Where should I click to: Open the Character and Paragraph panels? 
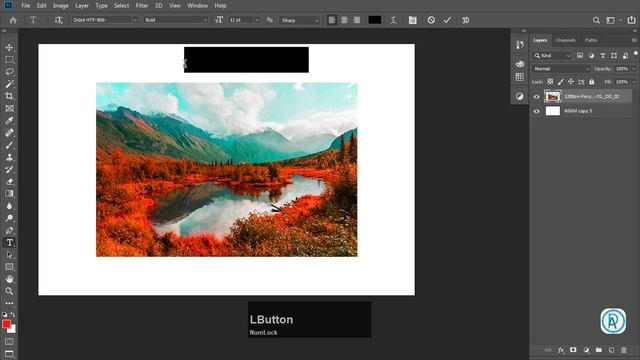pyautogui.click(x=413, y=20)
